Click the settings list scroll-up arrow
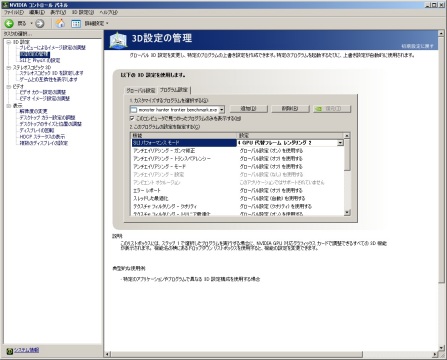Viewport: 447px width, 360px height. [x=347, y=136]
